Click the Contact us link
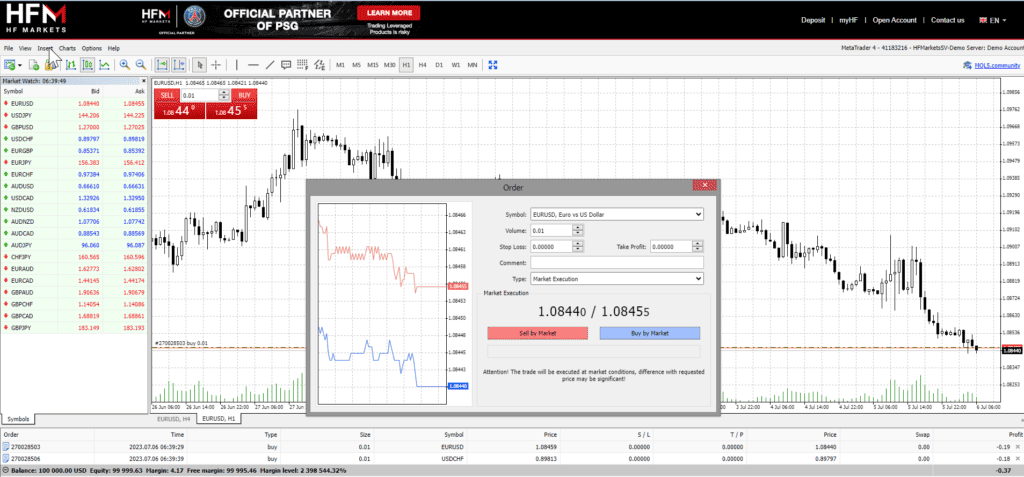Image resolution: width=1024 pixels, height=477 pixels. [948, 20]
